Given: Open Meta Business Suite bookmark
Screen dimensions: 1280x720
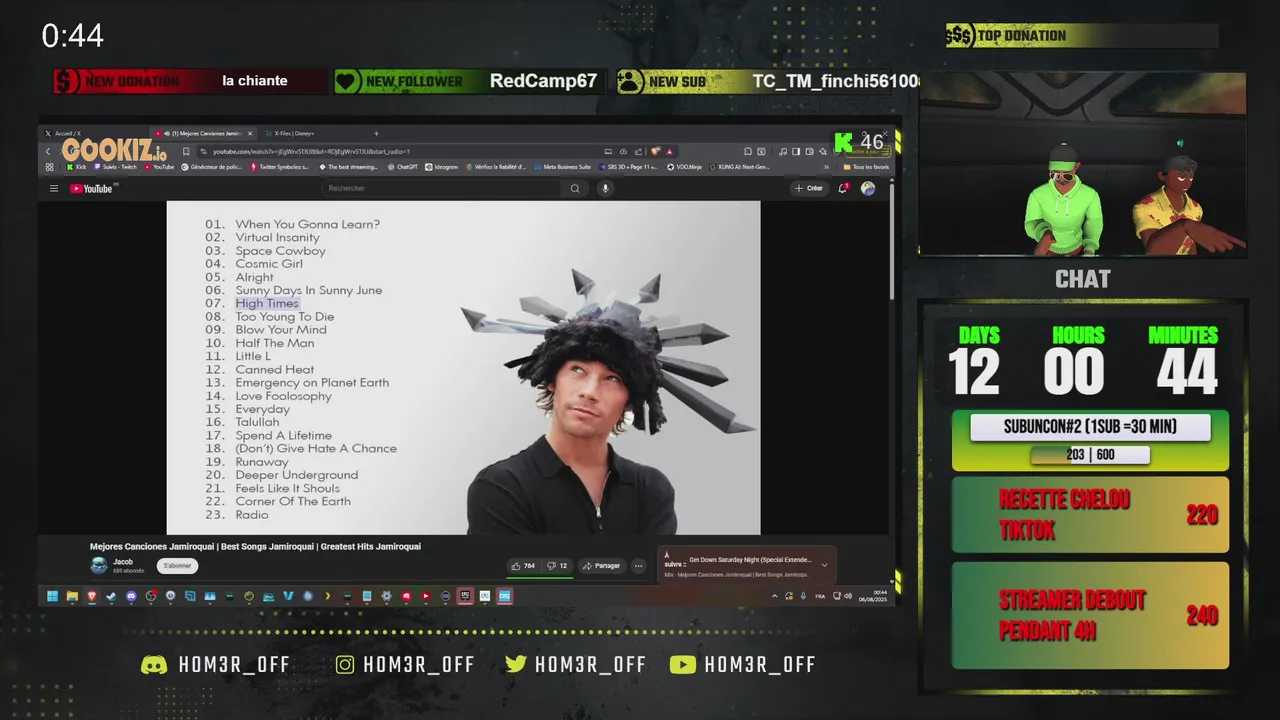Looking at the screenshot, I should [563, 167].
